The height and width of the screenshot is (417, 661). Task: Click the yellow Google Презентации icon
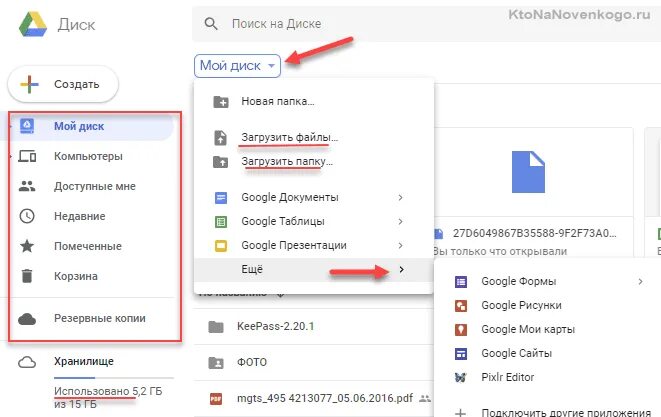pyautogui.click(x=221, y=245)
